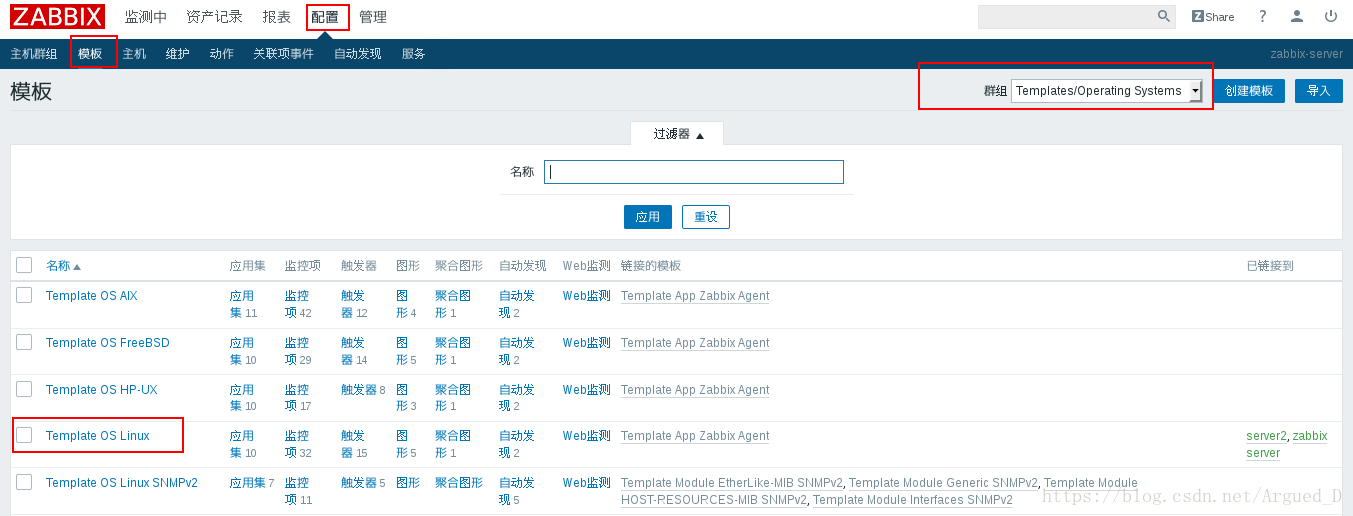Open 触发器 15 for Template OS Linux
The width and height of the screenshot is (1353, 516).
coord(355,444)
